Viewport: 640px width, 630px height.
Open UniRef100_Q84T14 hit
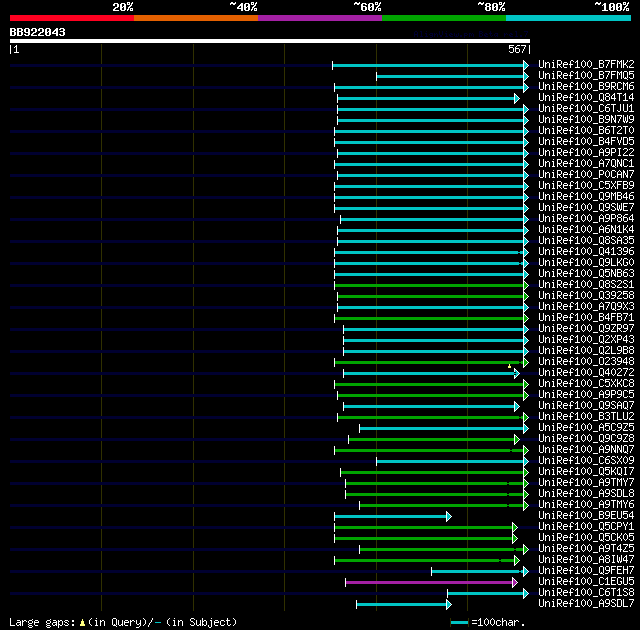[x=586, y=98]
